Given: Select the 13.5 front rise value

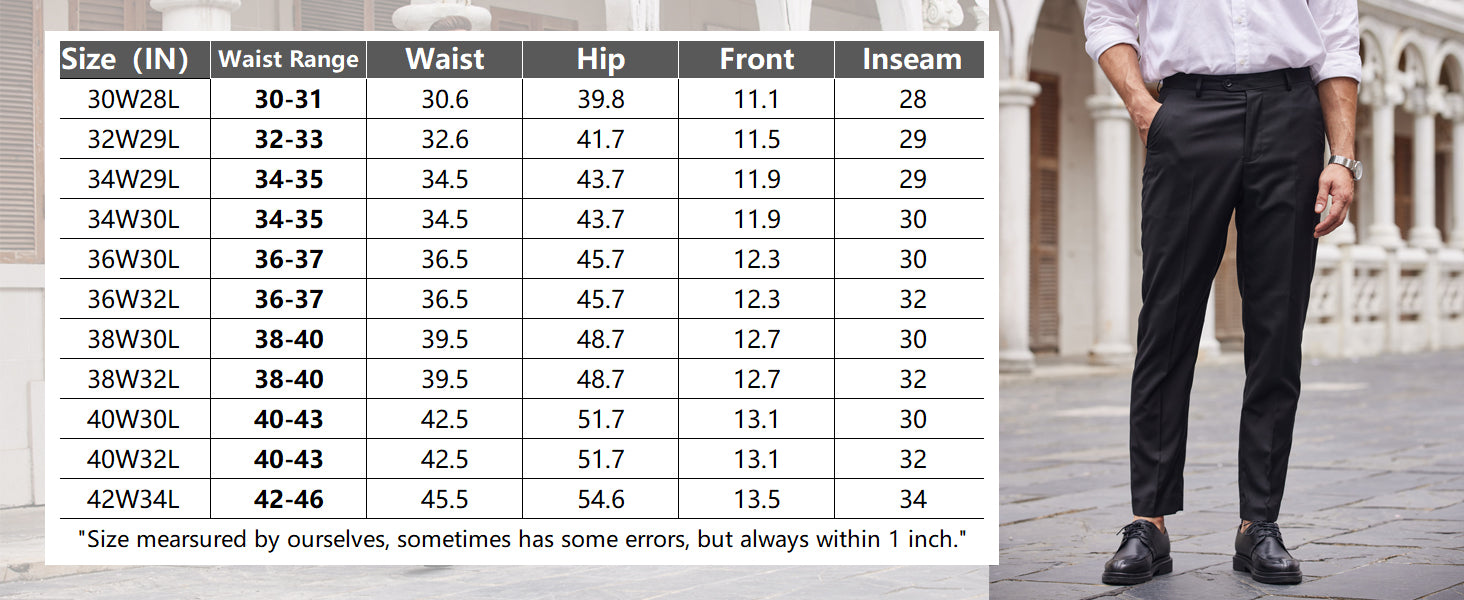Looking at the screenshot, I should point(756,500).
